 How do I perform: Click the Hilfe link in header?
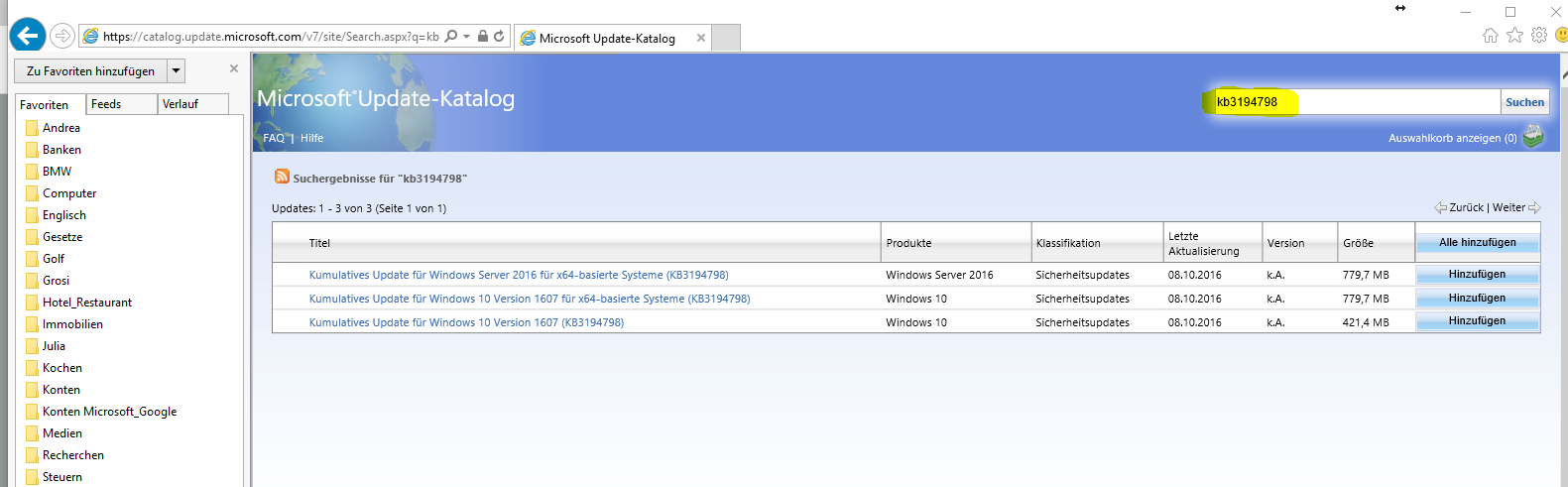coord(311,138)
